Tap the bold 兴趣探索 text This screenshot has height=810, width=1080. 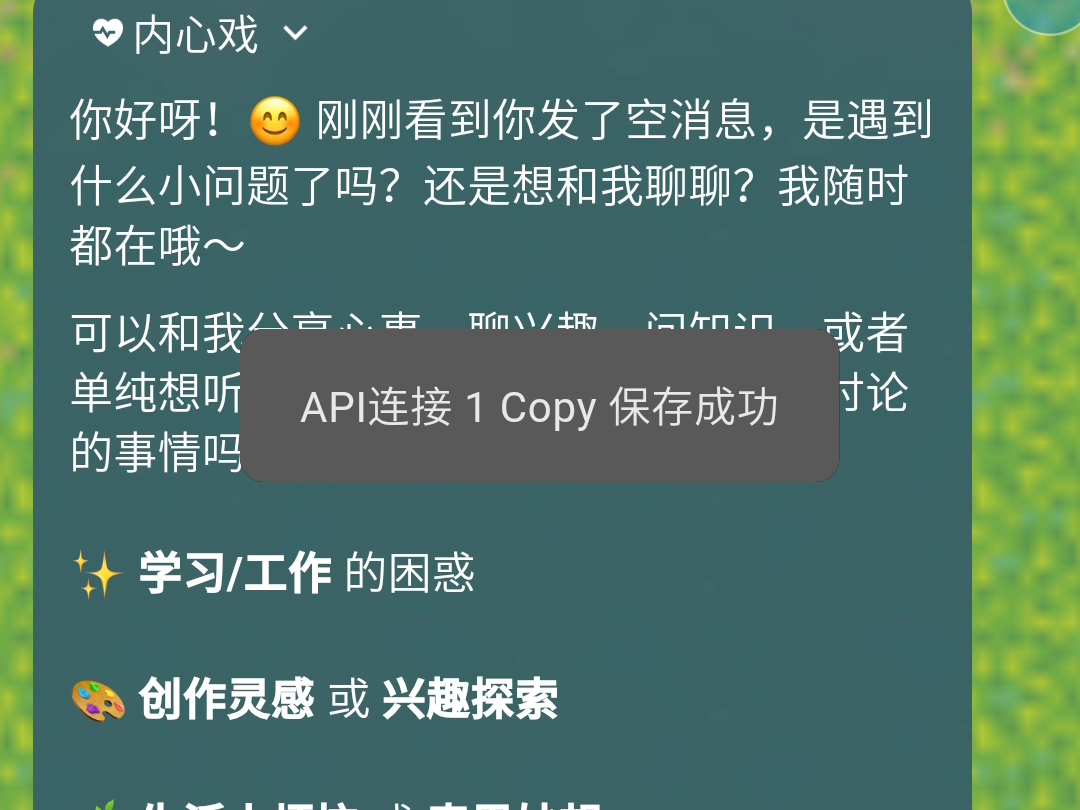pyautogui.click(x=470, y=699)
